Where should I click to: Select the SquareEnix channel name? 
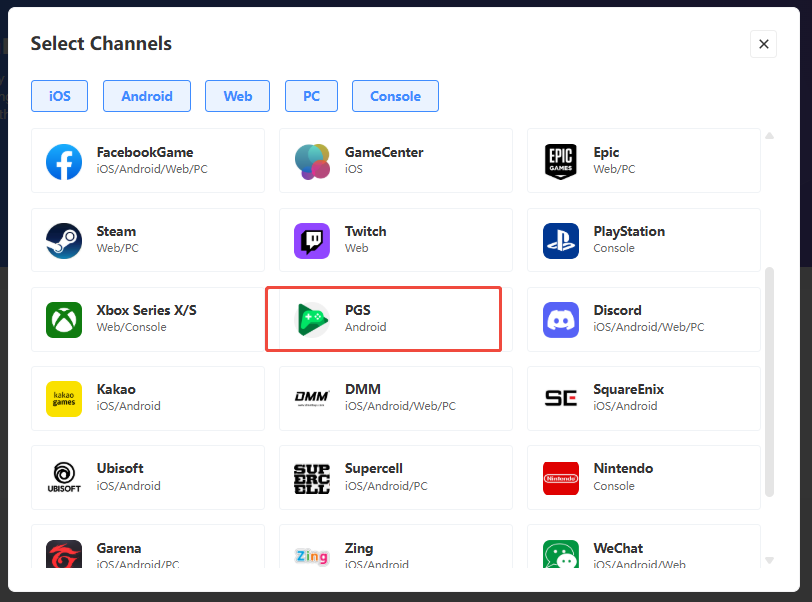[629, 390]
